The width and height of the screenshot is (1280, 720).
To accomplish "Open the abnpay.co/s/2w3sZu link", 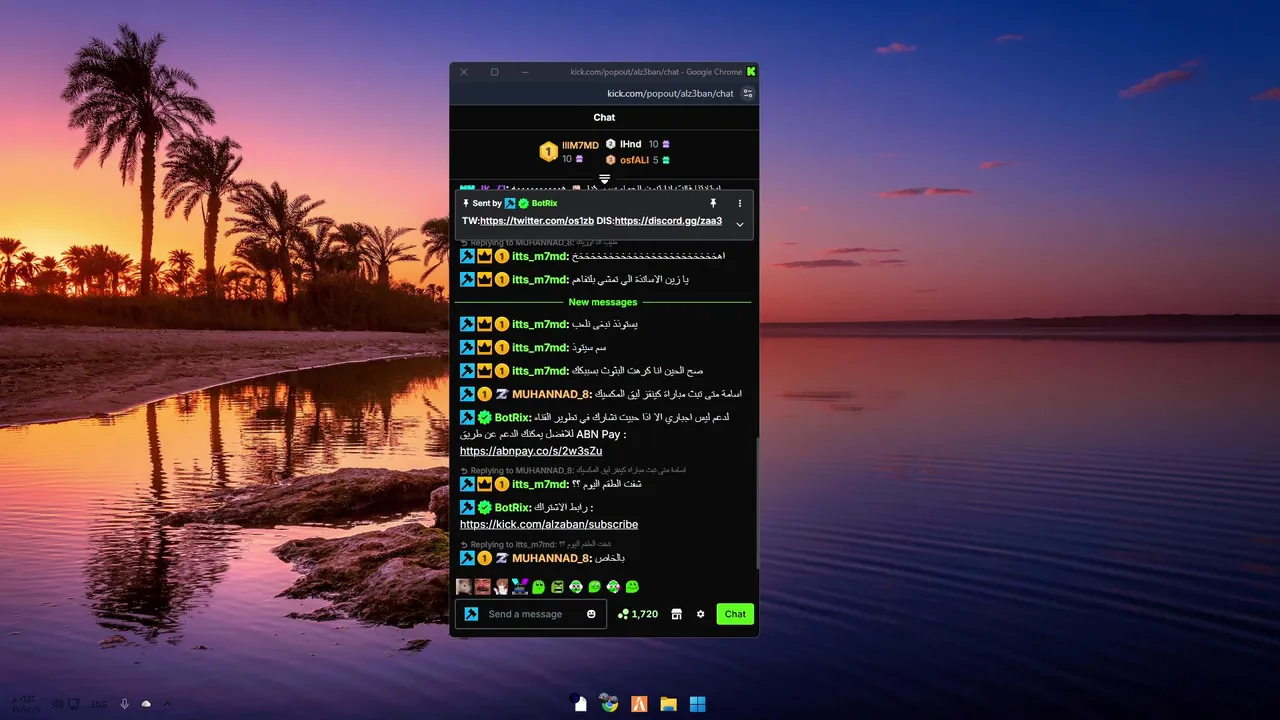I will 531,451.
